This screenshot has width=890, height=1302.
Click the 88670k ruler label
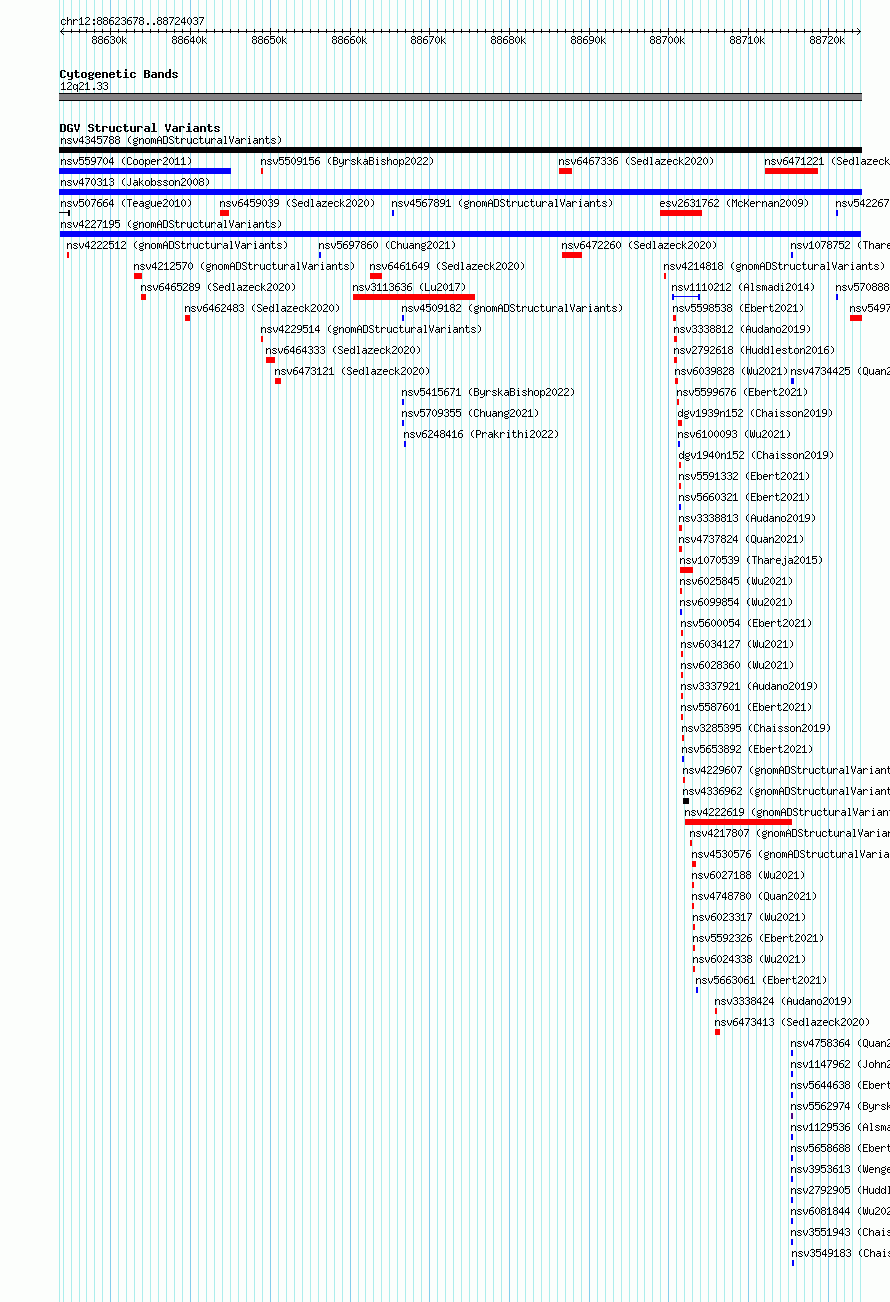point(428,40)
